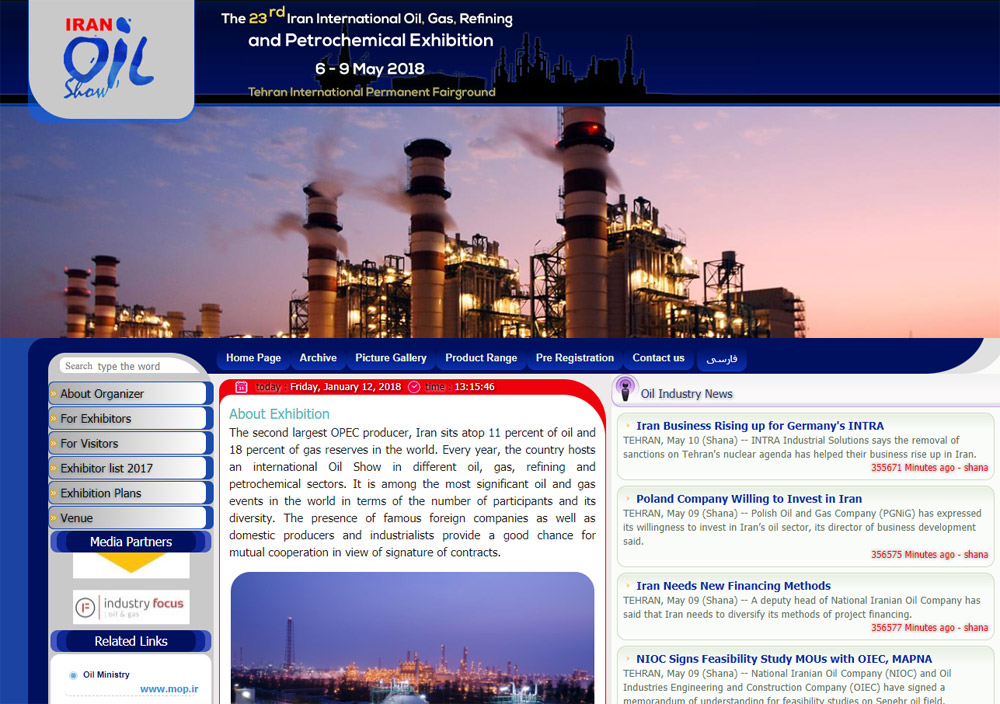This screenshot has height=704, width=1000.
Task: Visit the www.mop.ir link
Action: [x=169, y=689]
